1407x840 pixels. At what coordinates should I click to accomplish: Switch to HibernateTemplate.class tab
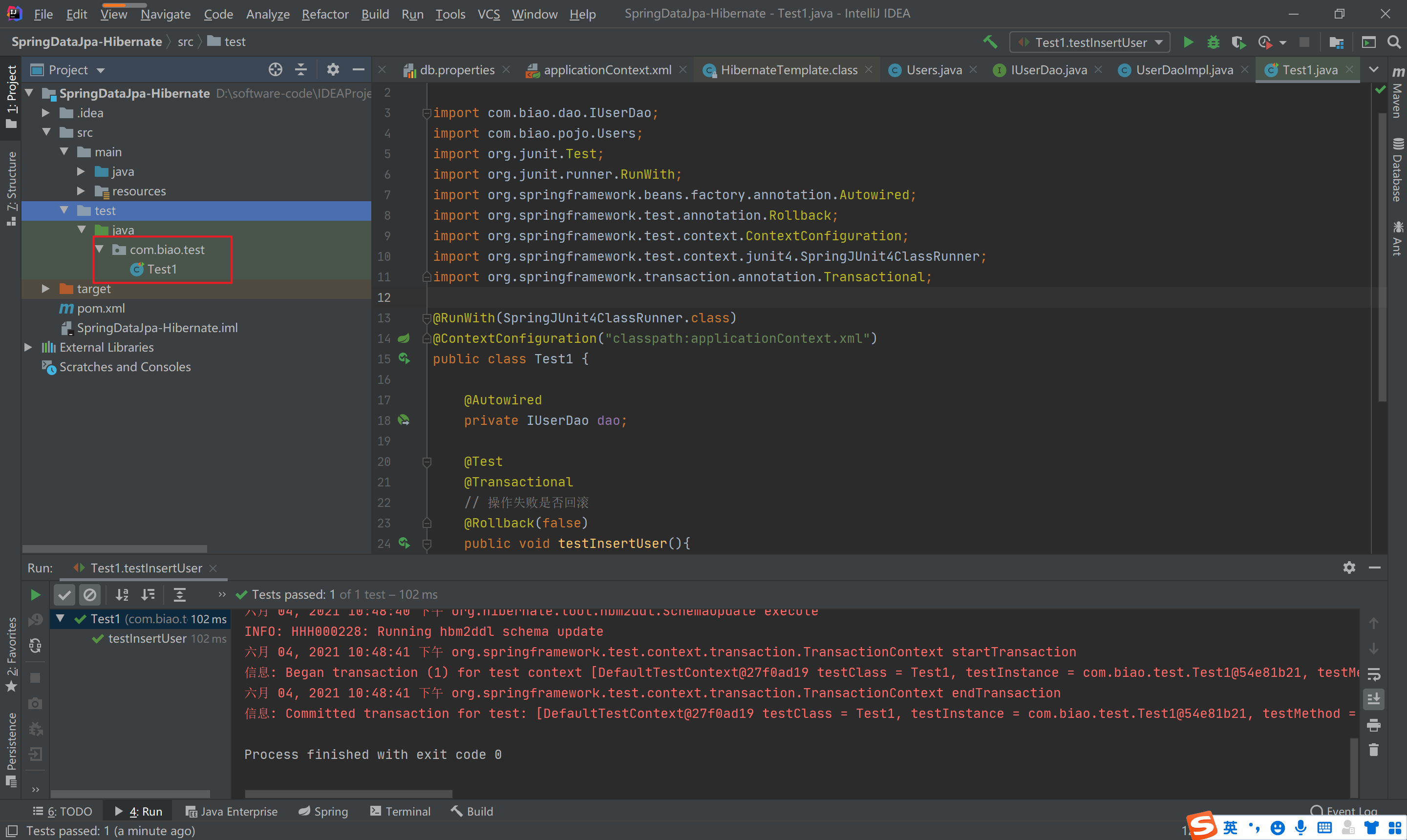click(x=789, y=70)
